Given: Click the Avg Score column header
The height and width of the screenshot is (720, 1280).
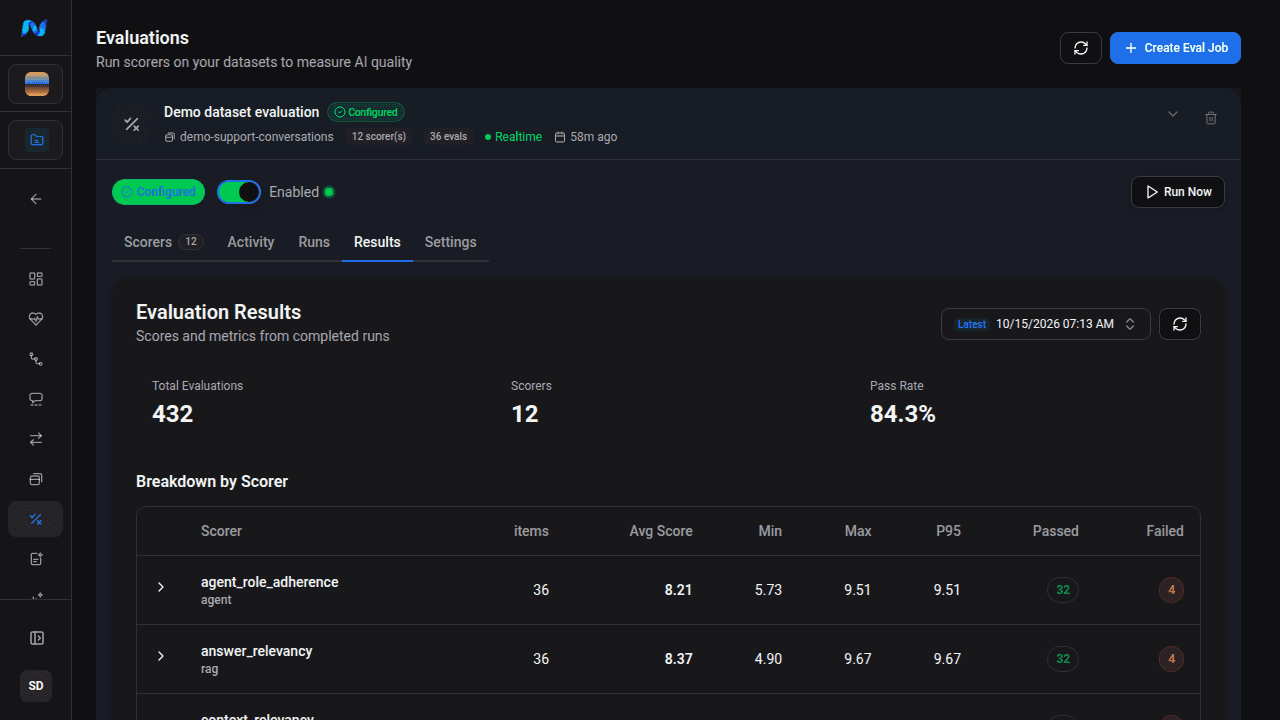Looking at the screenshot, I should 661,531.
